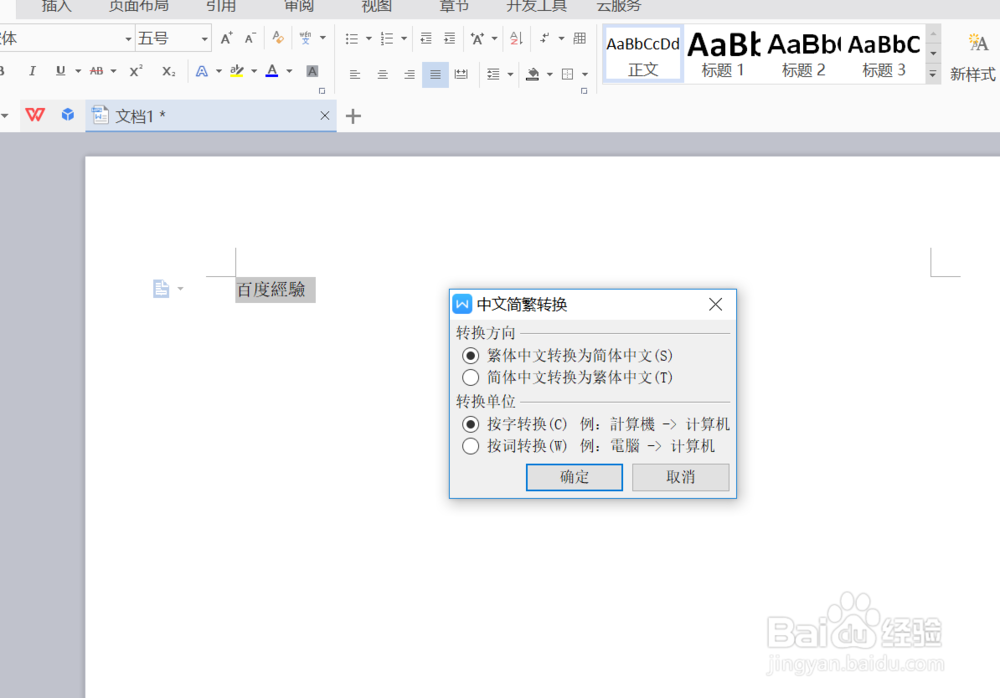Click the blue font color A icon
The width and height of the screenshot is (1000, 698).
coord(272,71)
